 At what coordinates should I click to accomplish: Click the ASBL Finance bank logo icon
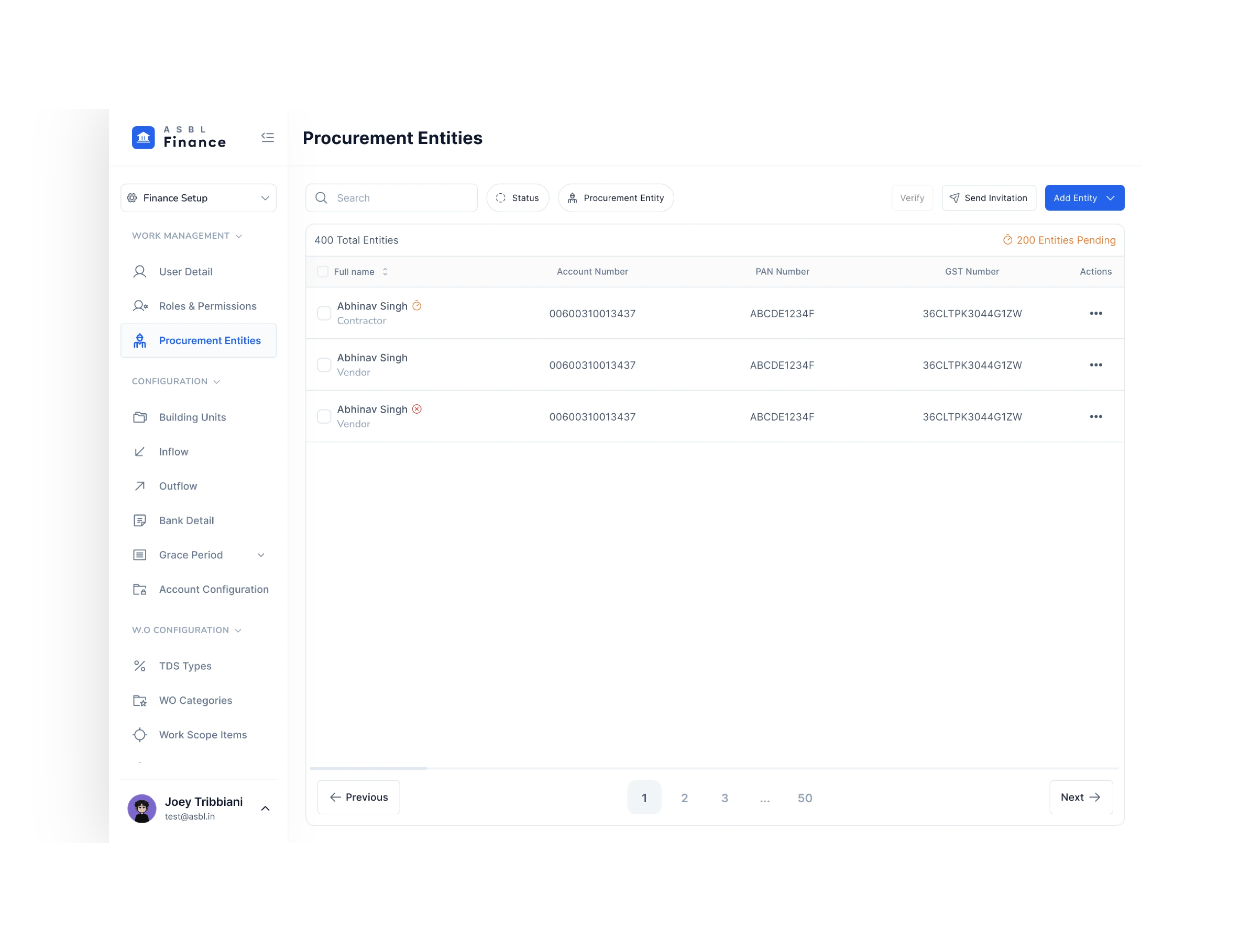click(x=143, y=137)
